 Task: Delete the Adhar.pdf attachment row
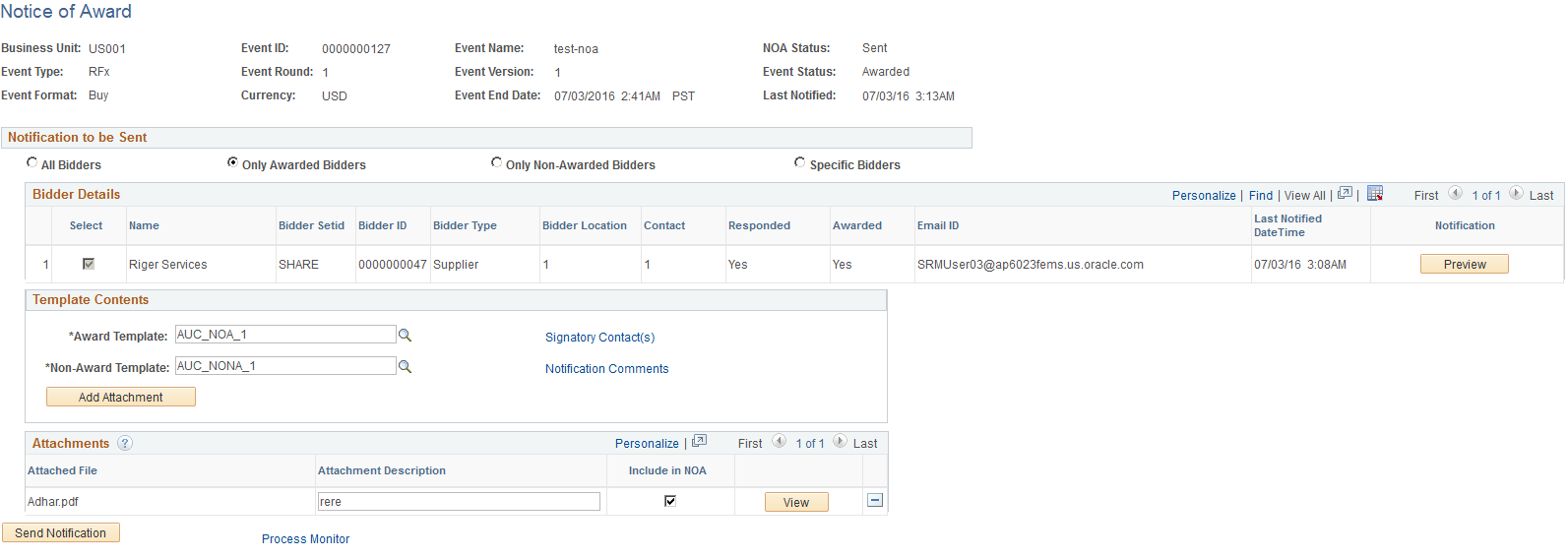tap(875, 501)
